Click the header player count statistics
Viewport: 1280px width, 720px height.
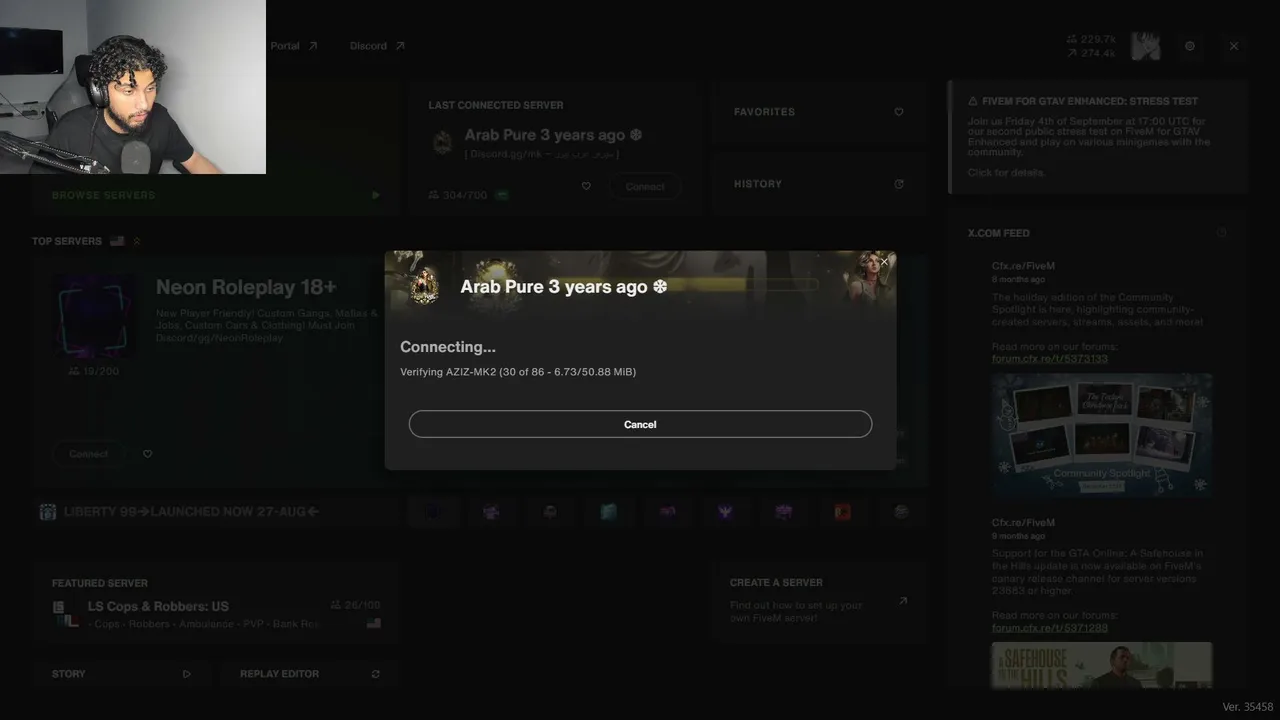point(1092,46)
